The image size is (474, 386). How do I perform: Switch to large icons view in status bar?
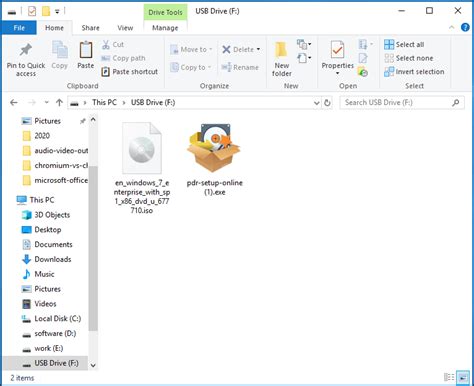462,378
